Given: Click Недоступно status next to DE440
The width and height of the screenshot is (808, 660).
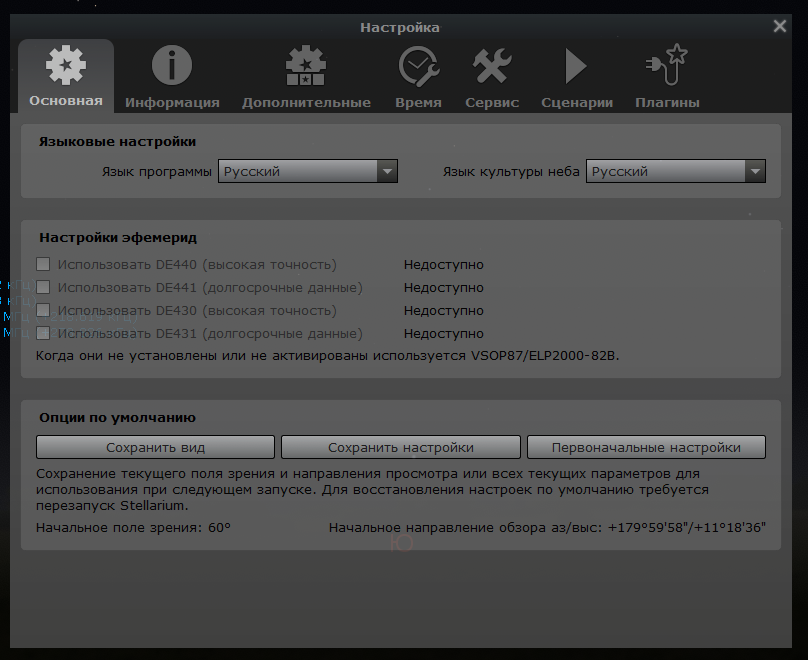Looking at the screenshot, I should click(444, 265).
